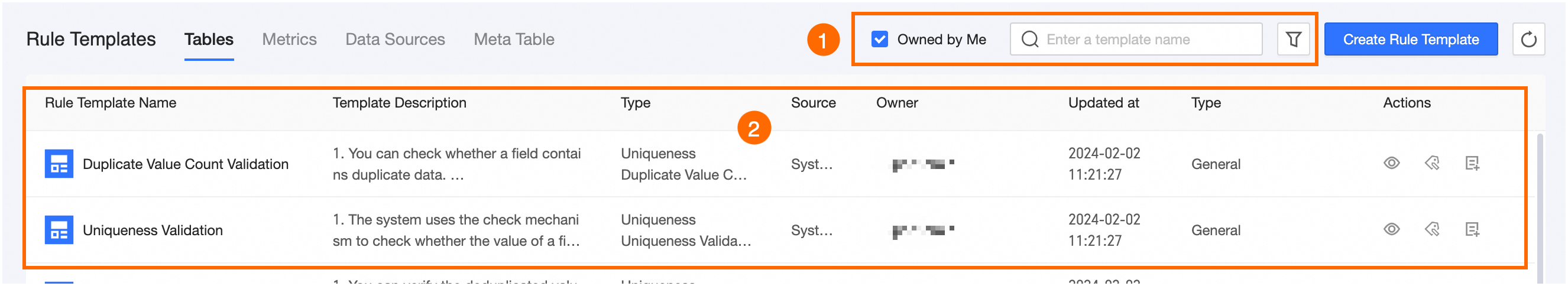The width and height of the screenshot is (1568, 286).
Task: Switch to the Tables tab
Action: [209, 40]
